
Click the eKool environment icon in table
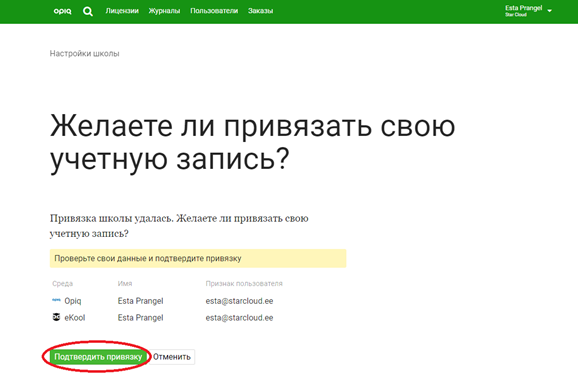tap(56, 317)
